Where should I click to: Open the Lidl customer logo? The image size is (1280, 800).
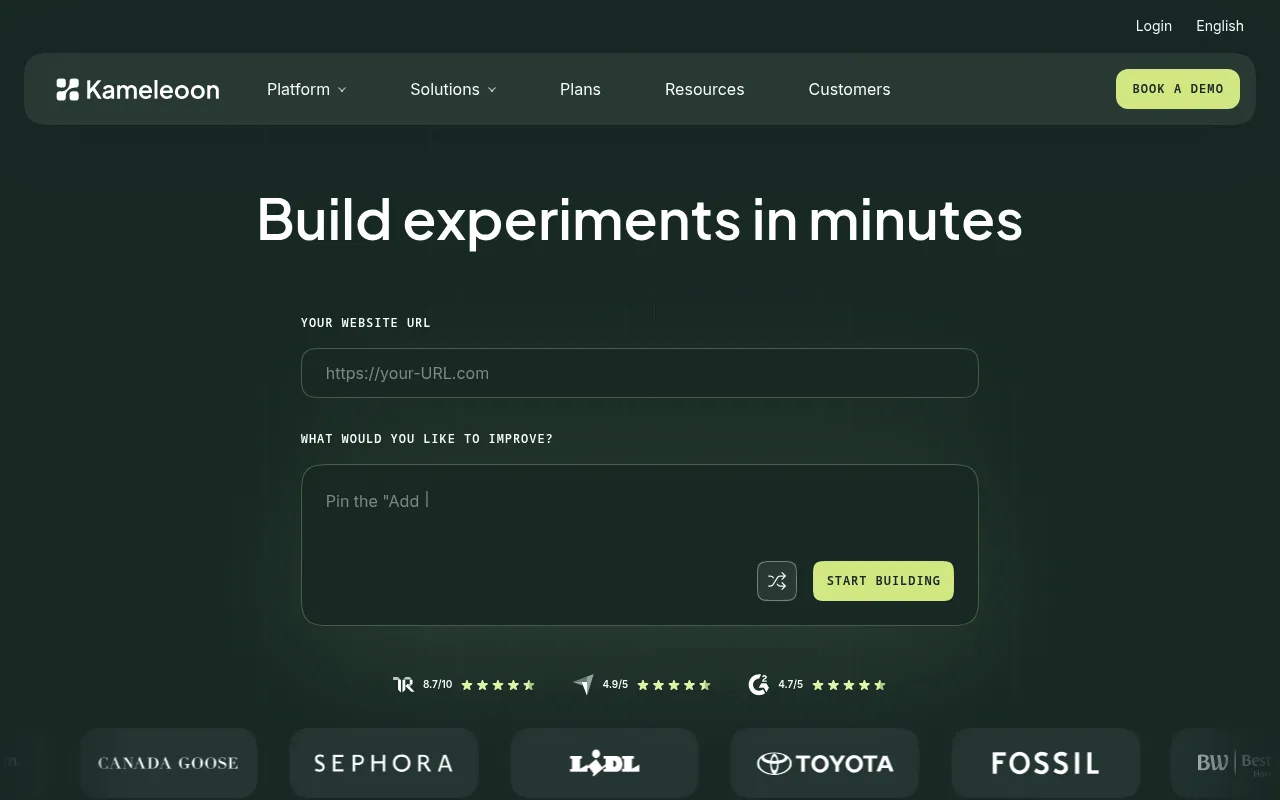click(x=604, y=763)
